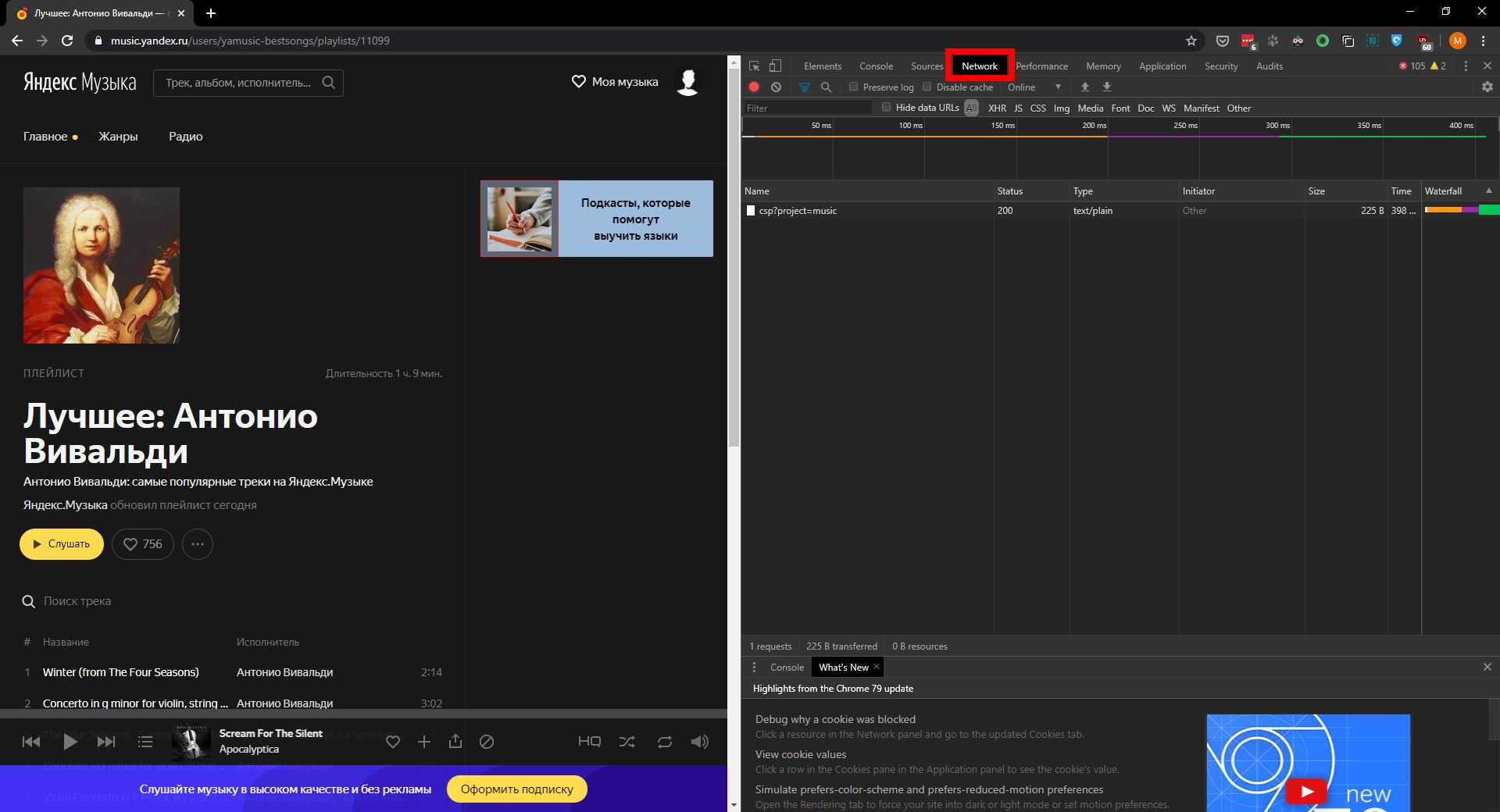
Task: Click the podcasts ad banner thumbnail
Action: click(x=520, y=219)
